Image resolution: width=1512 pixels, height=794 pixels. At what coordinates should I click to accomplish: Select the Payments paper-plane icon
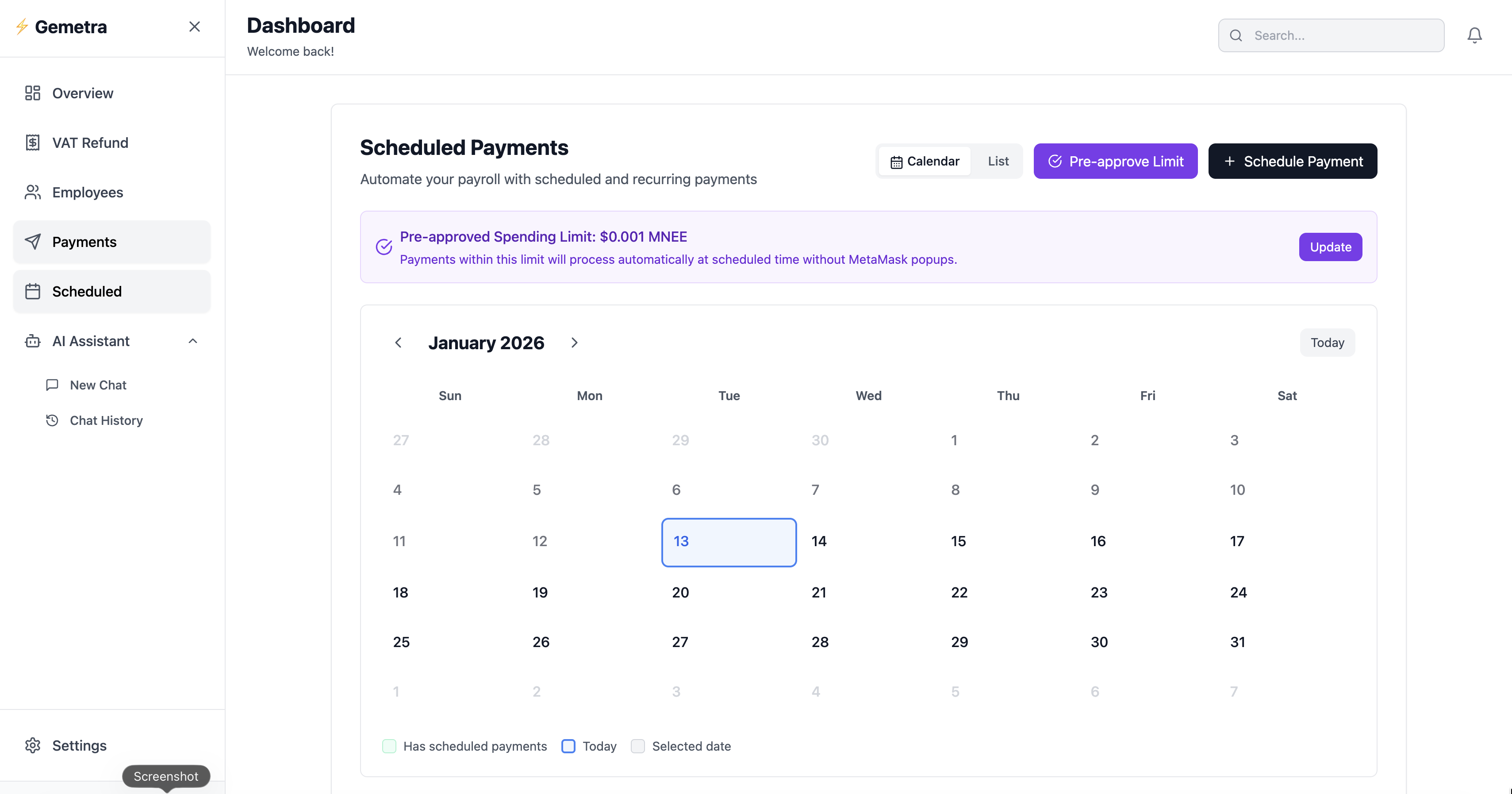pyautogui.click(x=33, y=241)
